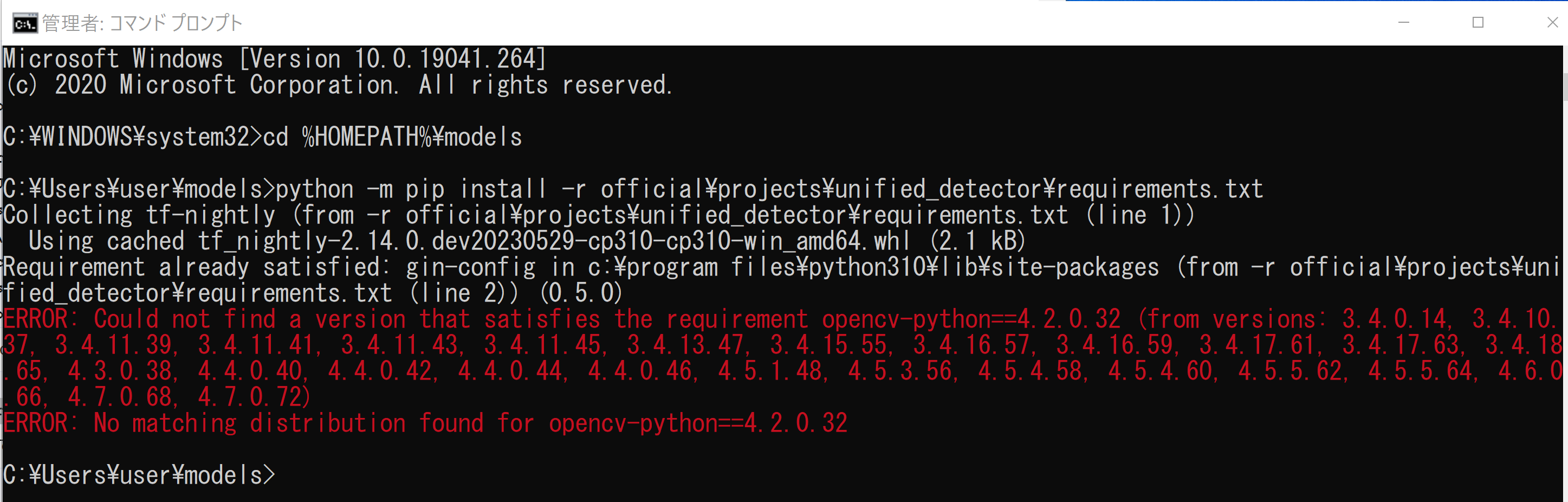Viewport: 1568px width, 502px height.
Task: Click the Collecting tf-nightly output line
Action: click(599, 216)
